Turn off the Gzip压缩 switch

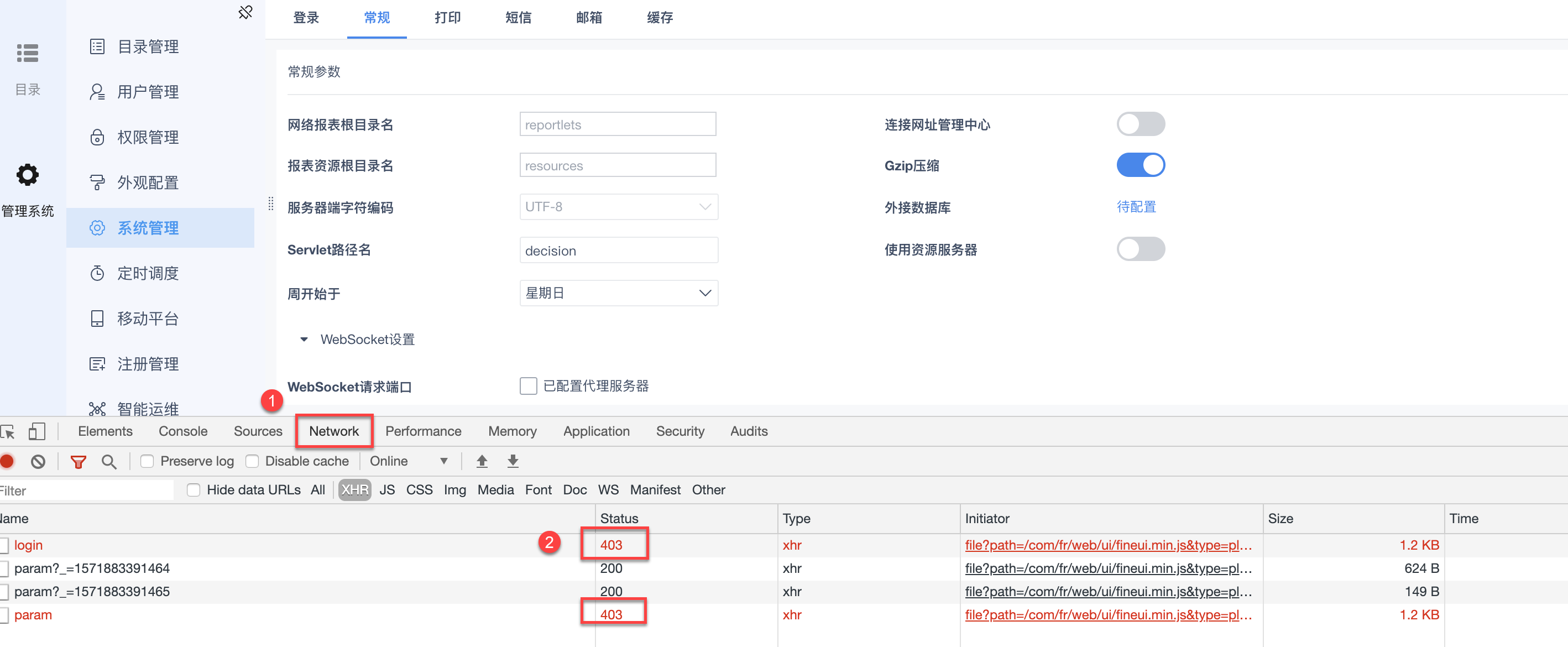click(1140, 165)
